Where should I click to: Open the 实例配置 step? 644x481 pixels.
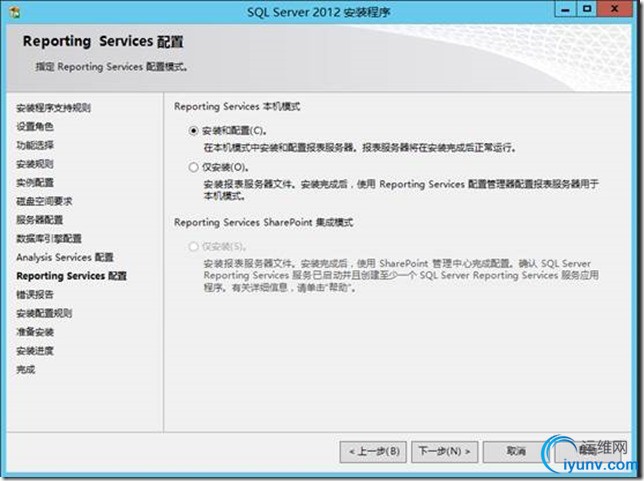click(35, 182)
